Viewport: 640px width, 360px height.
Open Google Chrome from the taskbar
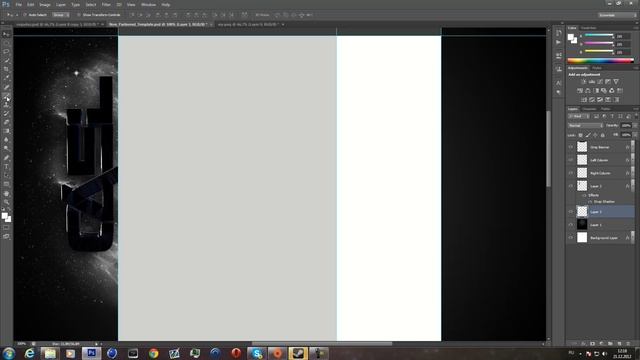tap(153, 353)
